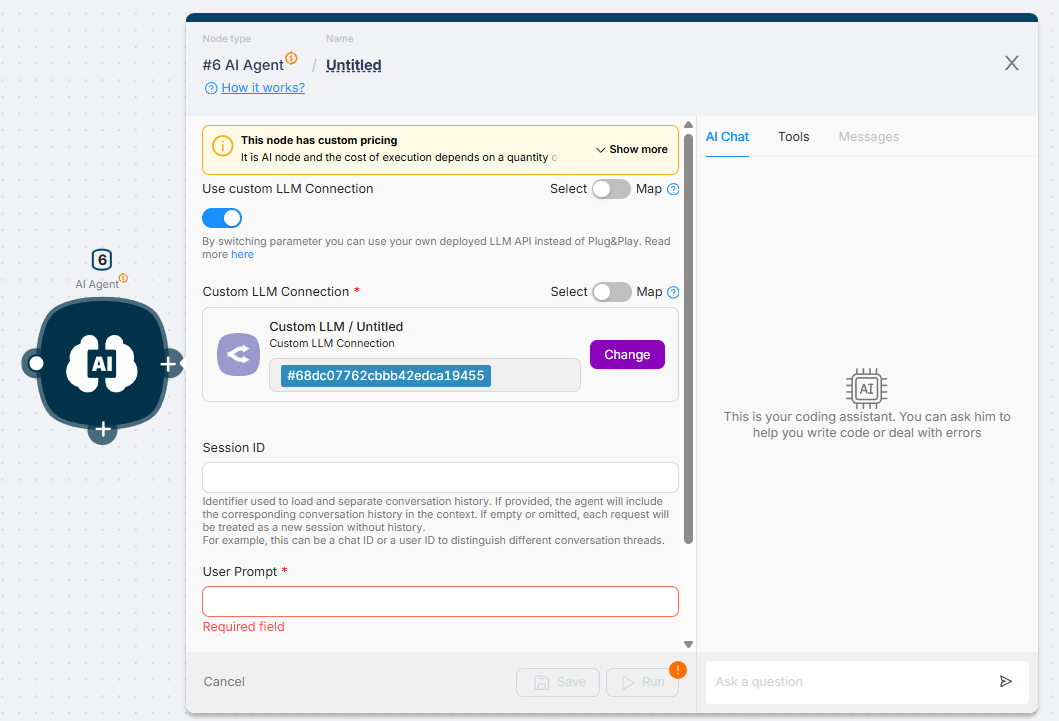Click Cancel to discard node settings
The height and width of the screenshot is (721, 1059).
pyautogui.click(x=224, y=682)
